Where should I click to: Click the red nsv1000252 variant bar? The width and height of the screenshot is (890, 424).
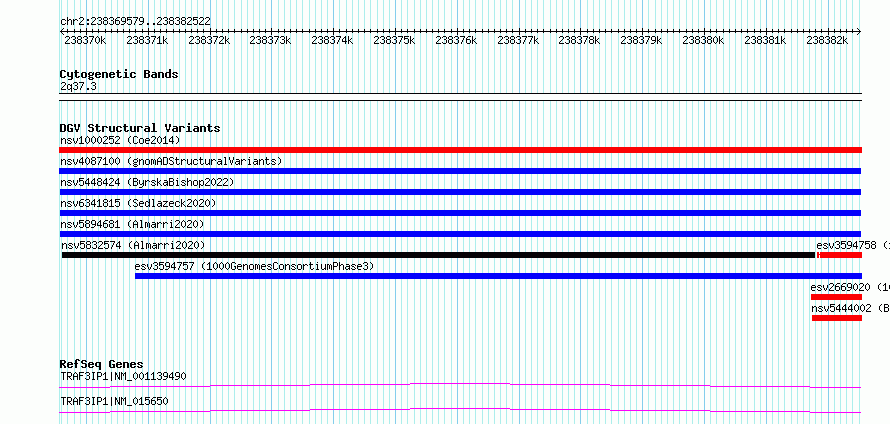[x=460, y=150]
